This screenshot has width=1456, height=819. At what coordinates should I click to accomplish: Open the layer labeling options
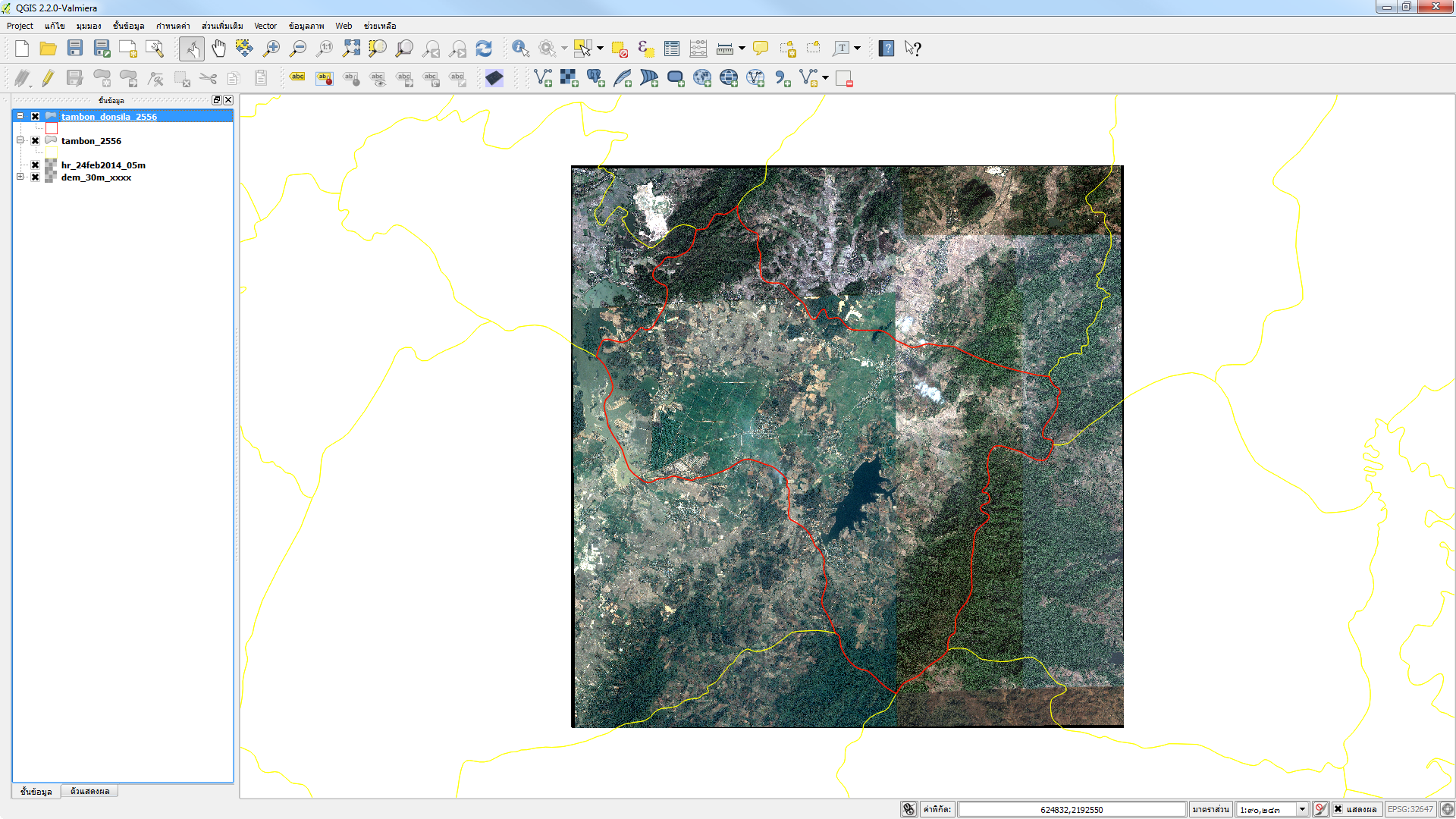coord(297,78)
